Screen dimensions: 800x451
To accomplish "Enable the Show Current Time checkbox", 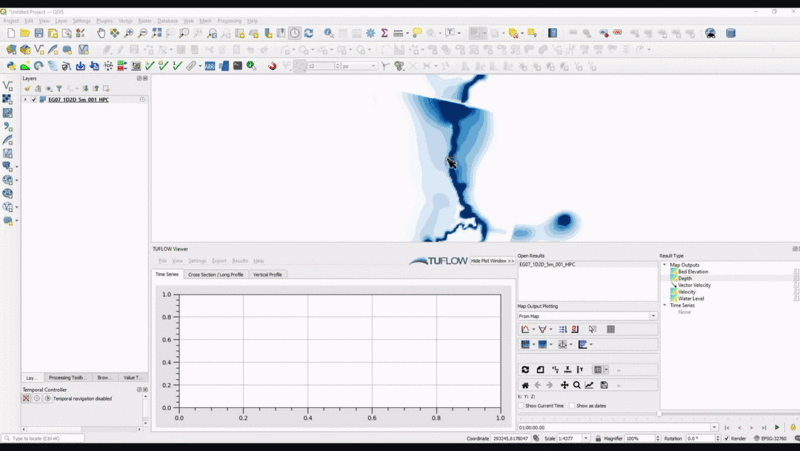I will [521, 405].
